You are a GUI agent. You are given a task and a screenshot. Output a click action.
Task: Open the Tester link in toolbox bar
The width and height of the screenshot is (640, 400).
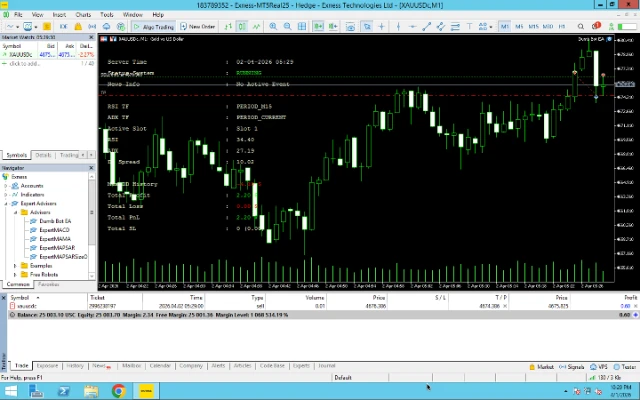(625, 367)
